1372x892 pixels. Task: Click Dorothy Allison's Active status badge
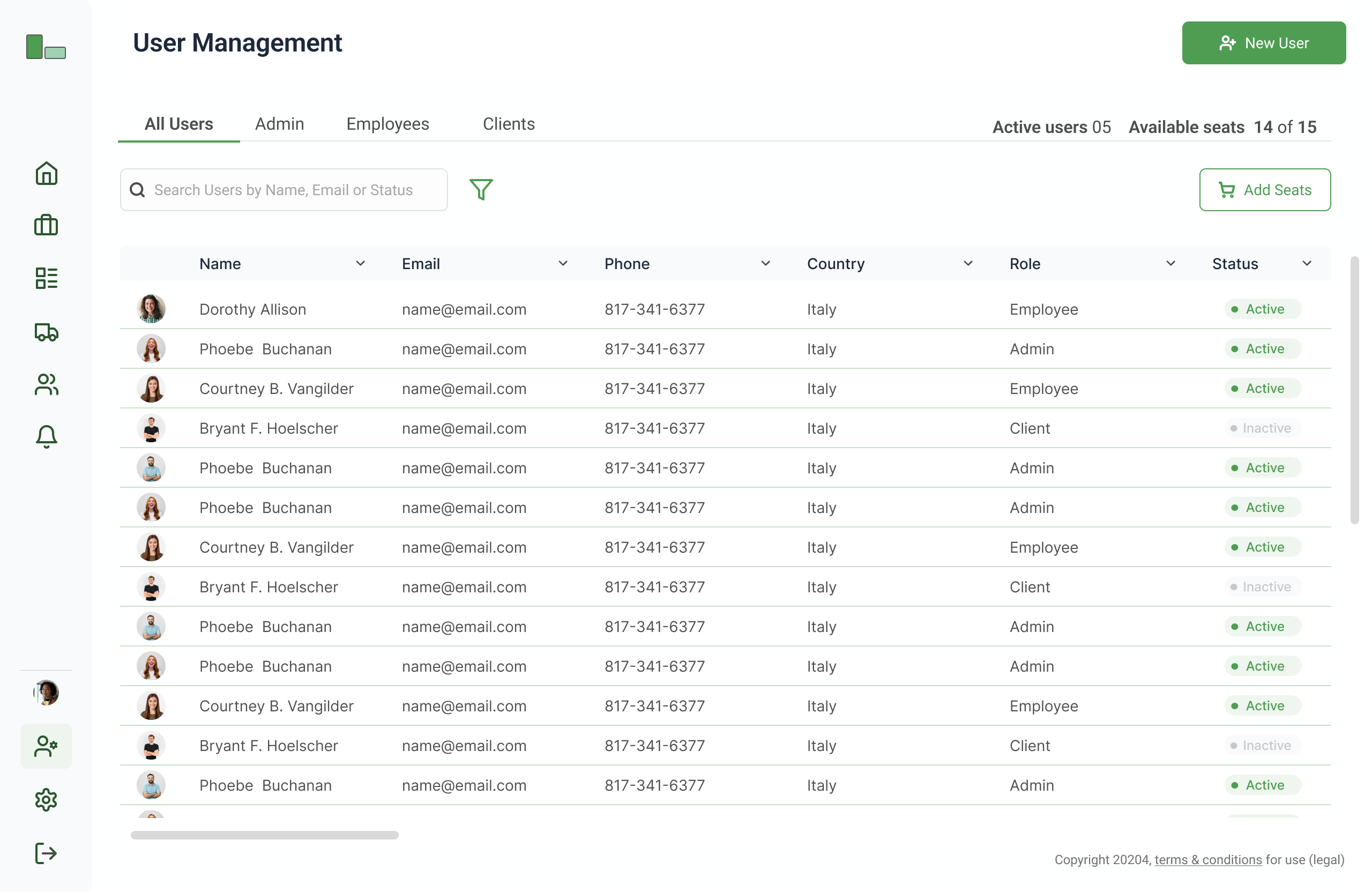tap(1262, 308)
